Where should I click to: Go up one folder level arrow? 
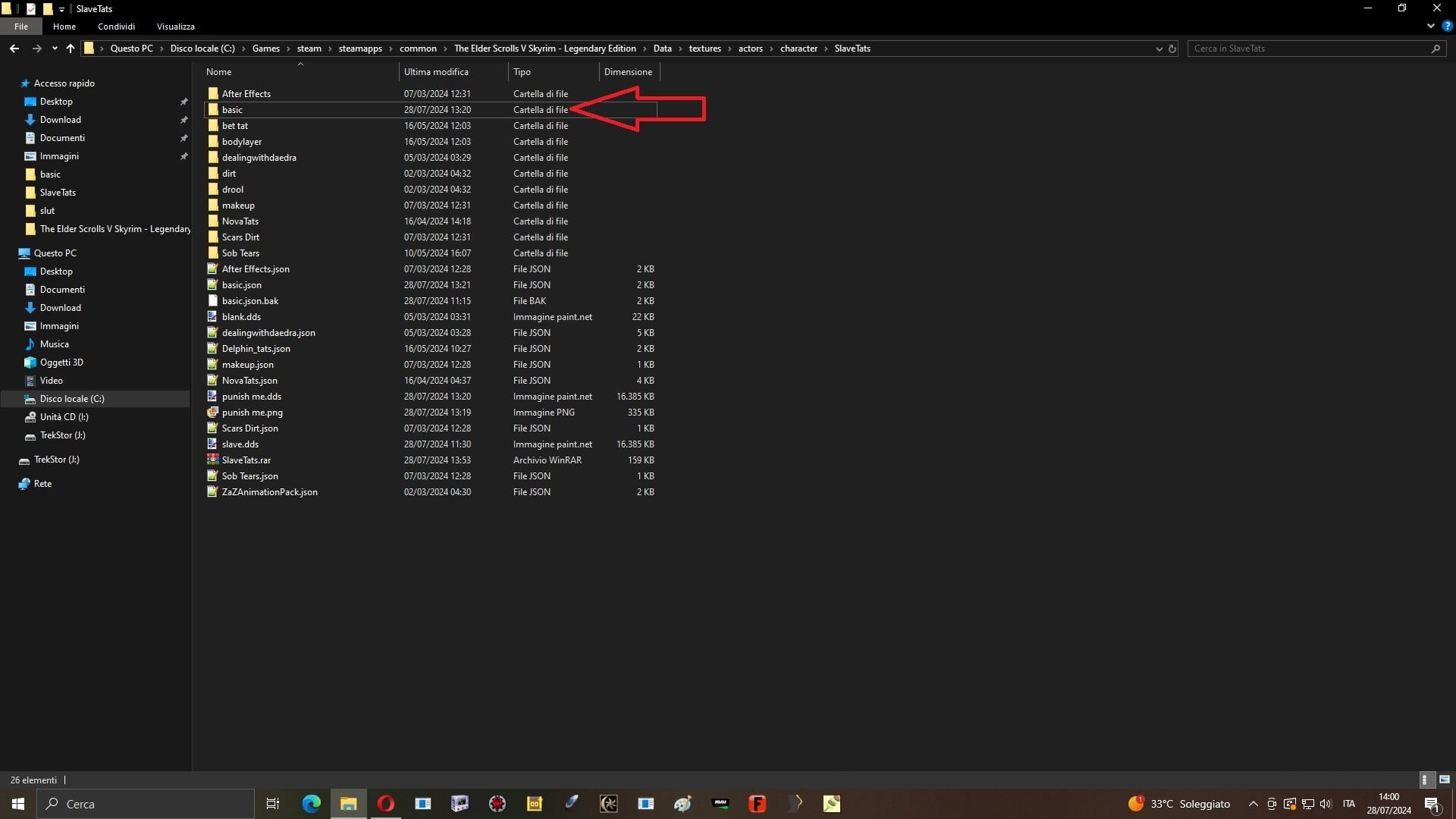coord(71,49)
